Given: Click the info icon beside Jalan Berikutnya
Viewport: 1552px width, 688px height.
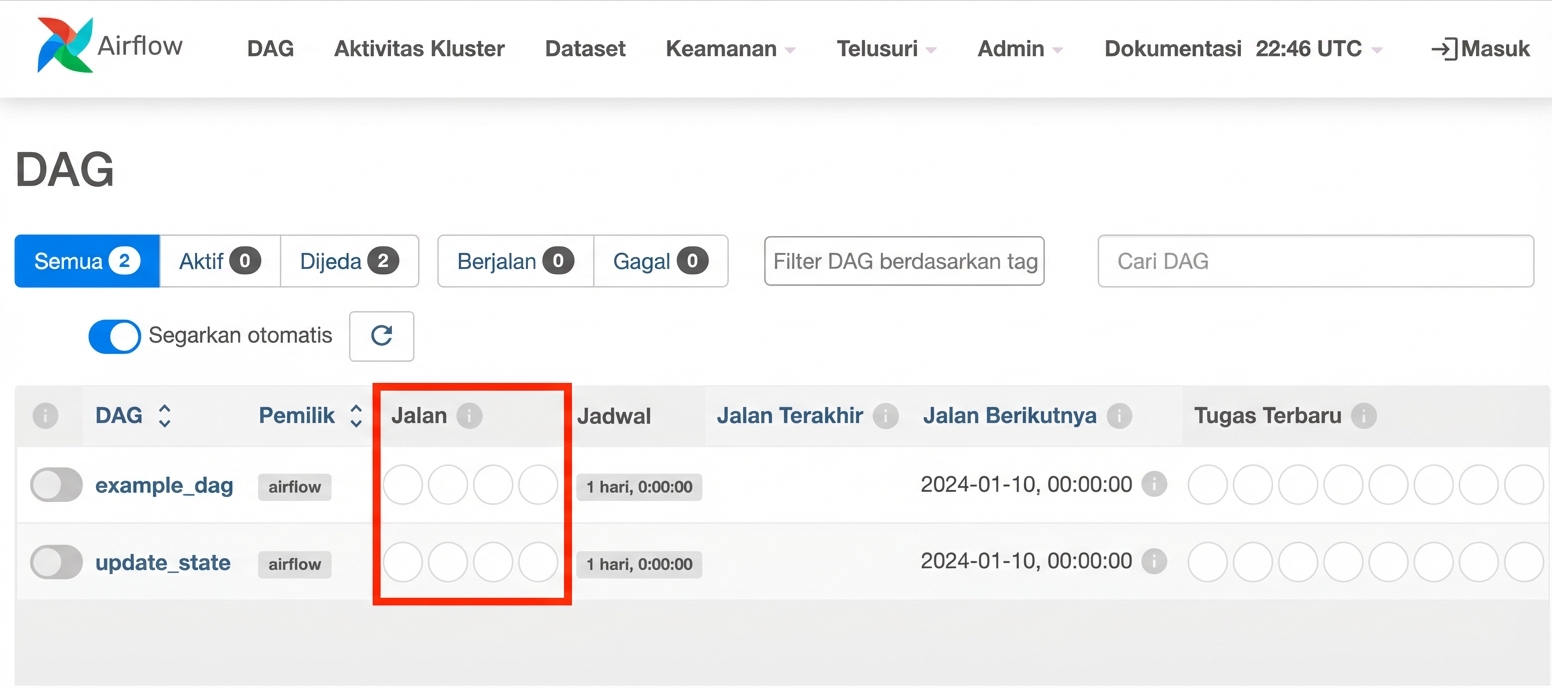Looking at the screenshot, I should point(1119,416).
